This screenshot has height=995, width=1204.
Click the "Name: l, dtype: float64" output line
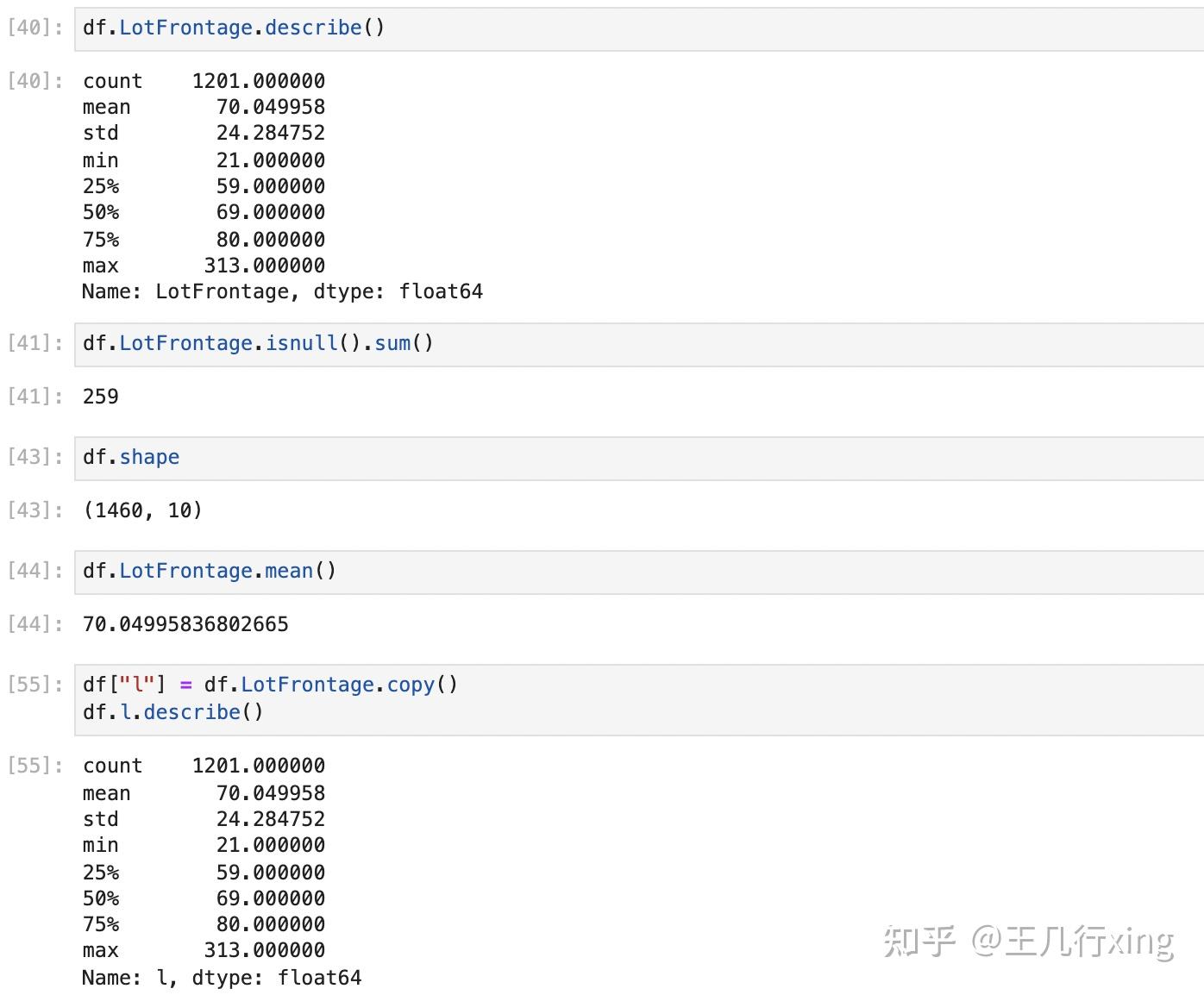[222, 979]
